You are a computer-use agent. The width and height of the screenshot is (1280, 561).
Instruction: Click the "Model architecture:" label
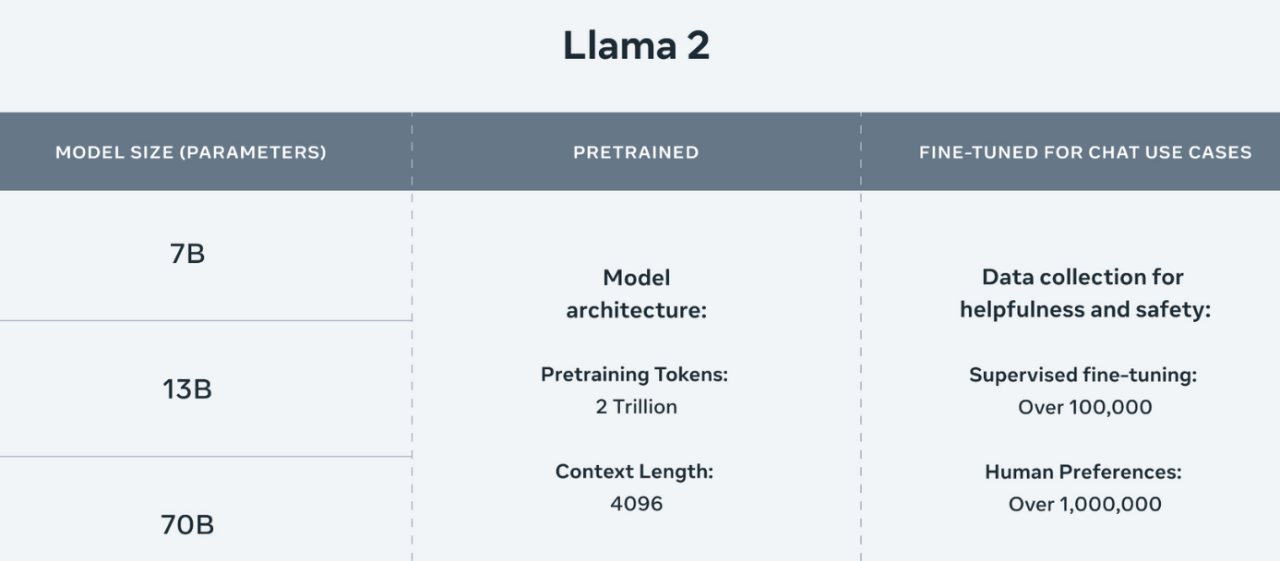tap(636, 294)
